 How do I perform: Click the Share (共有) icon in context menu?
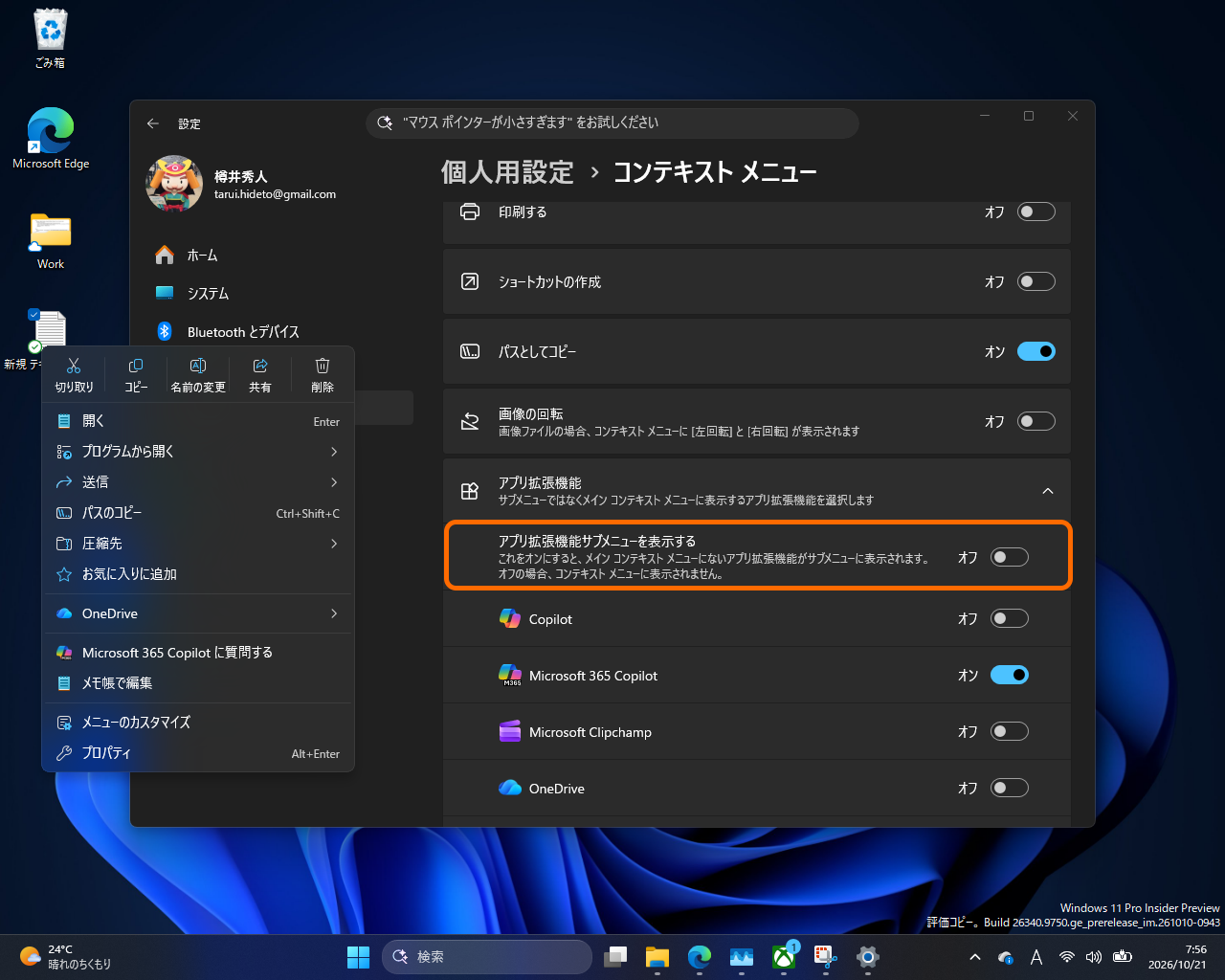[x=260, y=366]
